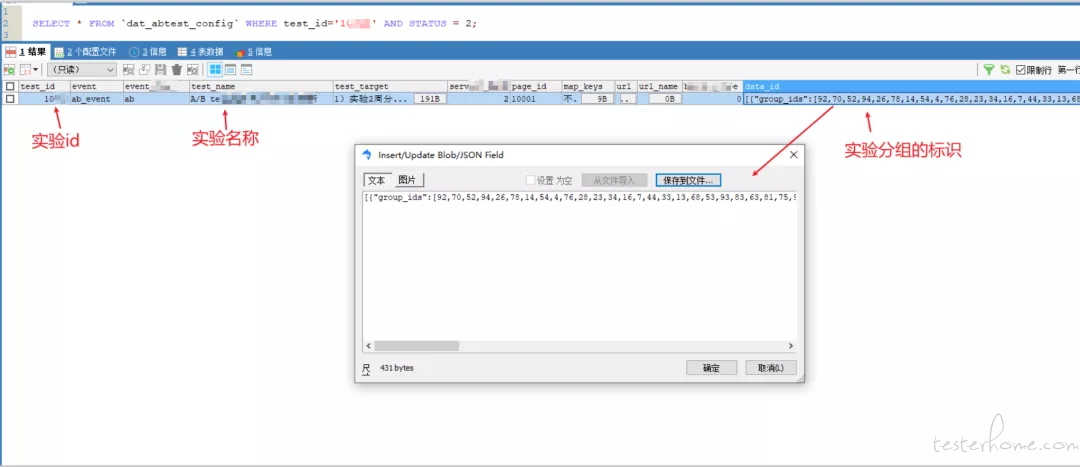
Task: Click the 191B blob button in test_target cell
Action: [430, 99]
